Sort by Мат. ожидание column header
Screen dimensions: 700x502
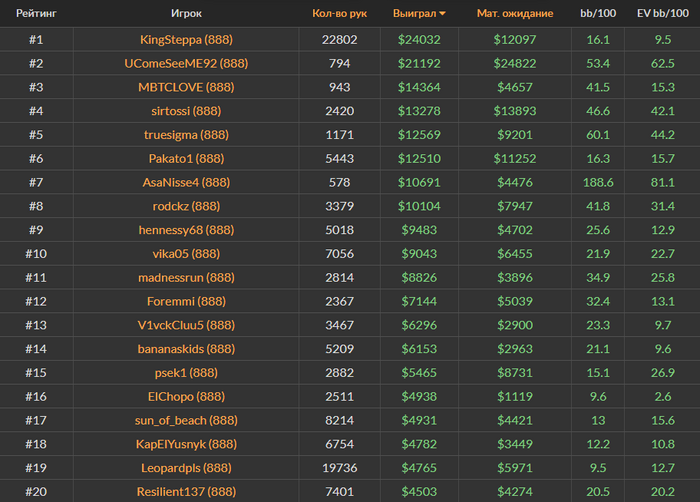(x=515, y=13)
